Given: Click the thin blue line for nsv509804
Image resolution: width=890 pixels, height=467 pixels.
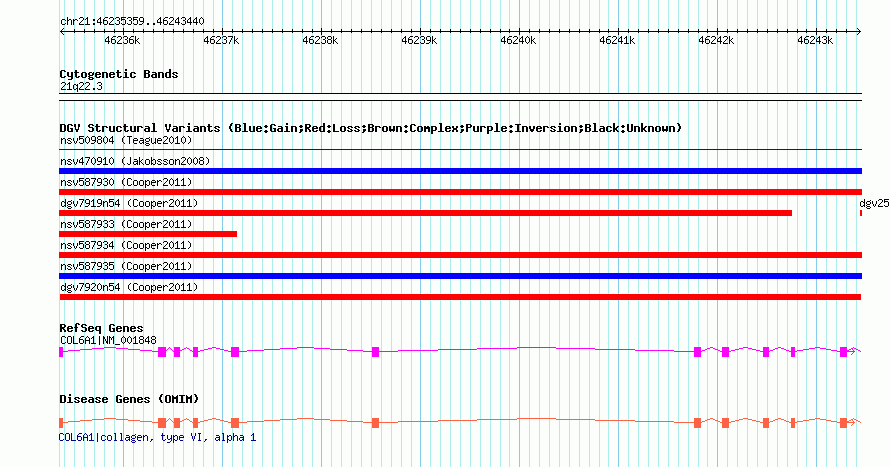Looking at the screenshot, I should [x=460, y=150].
